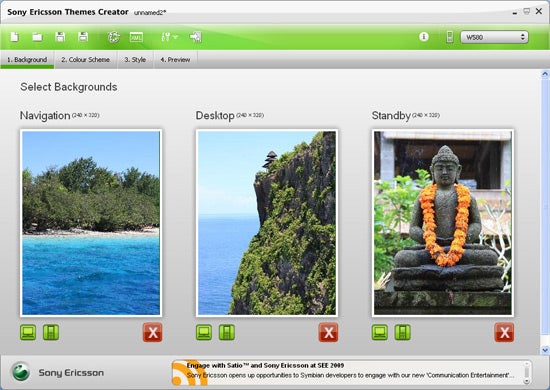The image size is (550, 390).
Task: Switch to the 1. Background tab
Action: (x=27, y=60)
